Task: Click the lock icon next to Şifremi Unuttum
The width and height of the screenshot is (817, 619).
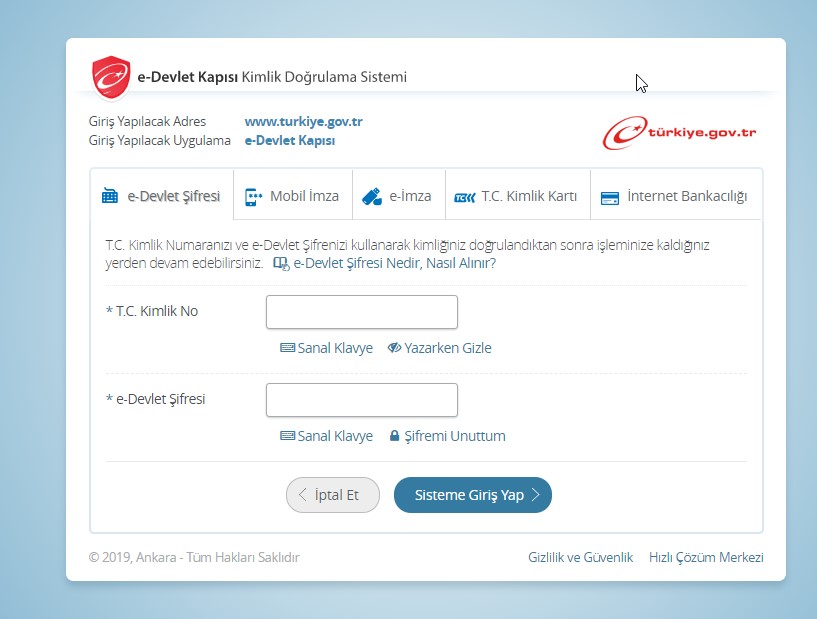Action: point(394,436)
